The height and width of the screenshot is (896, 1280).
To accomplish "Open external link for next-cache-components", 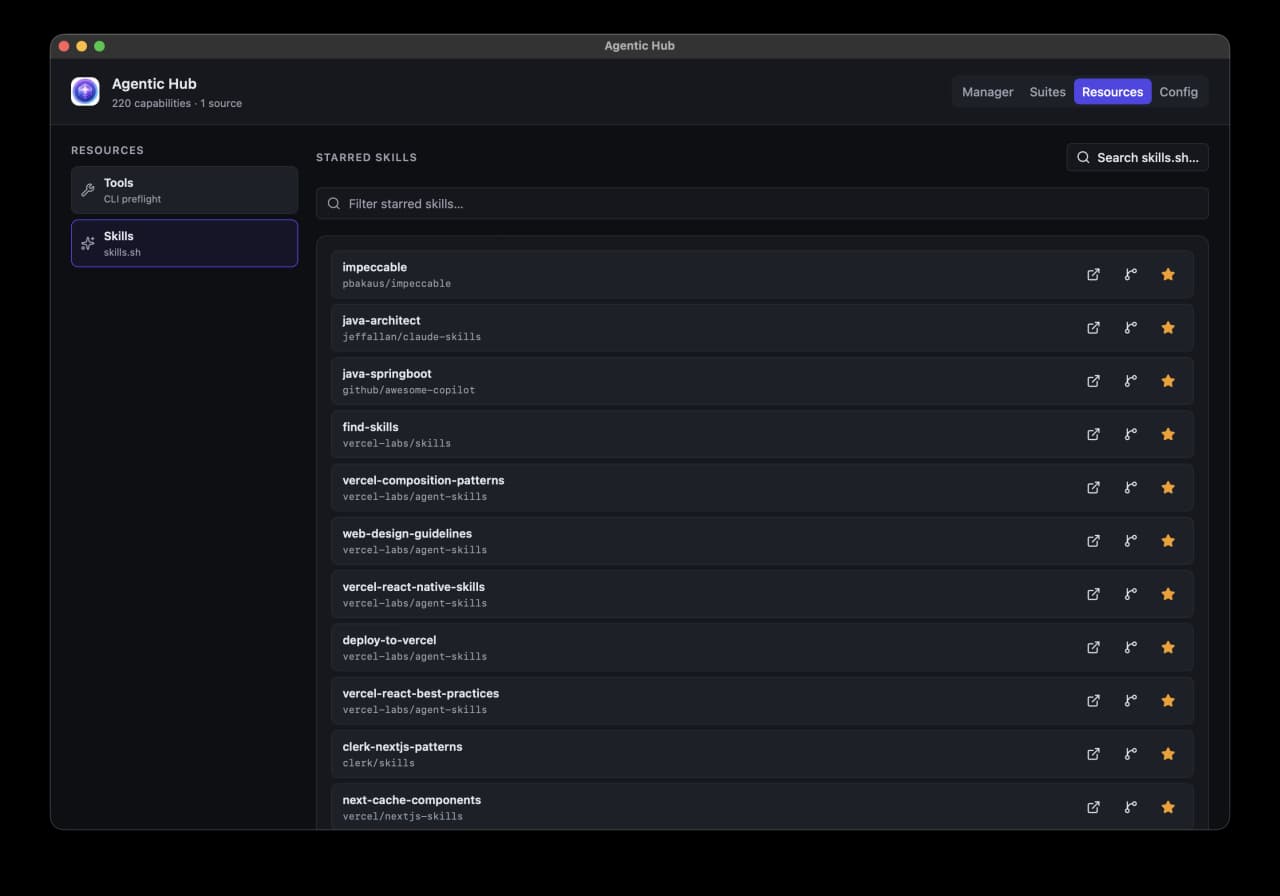I will click(x=1093, y=807).
